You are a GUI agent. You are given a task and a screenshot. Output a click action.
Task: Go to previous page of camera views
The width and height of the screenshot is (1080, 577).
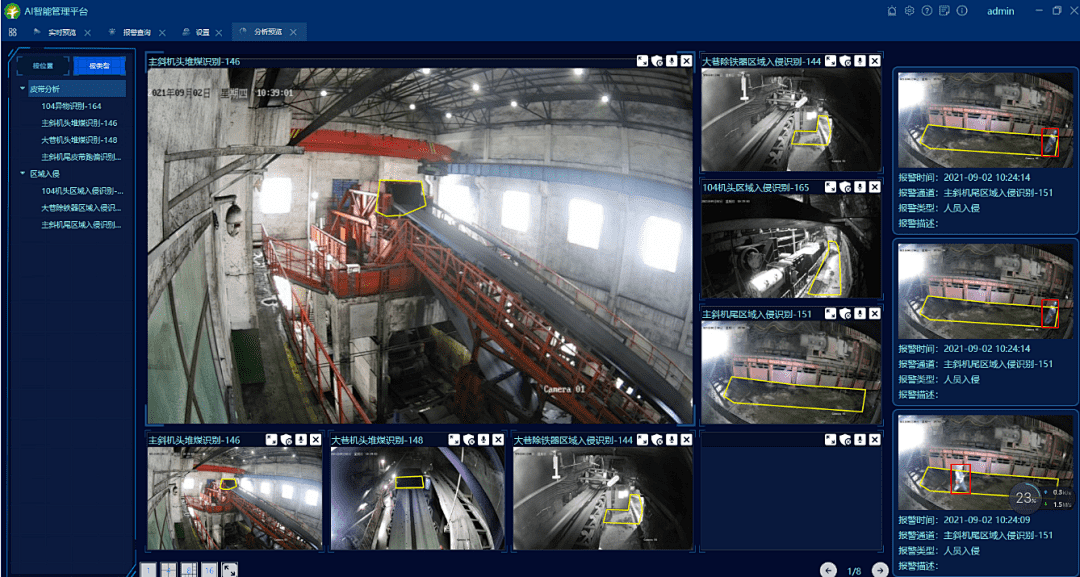(828, 570)
